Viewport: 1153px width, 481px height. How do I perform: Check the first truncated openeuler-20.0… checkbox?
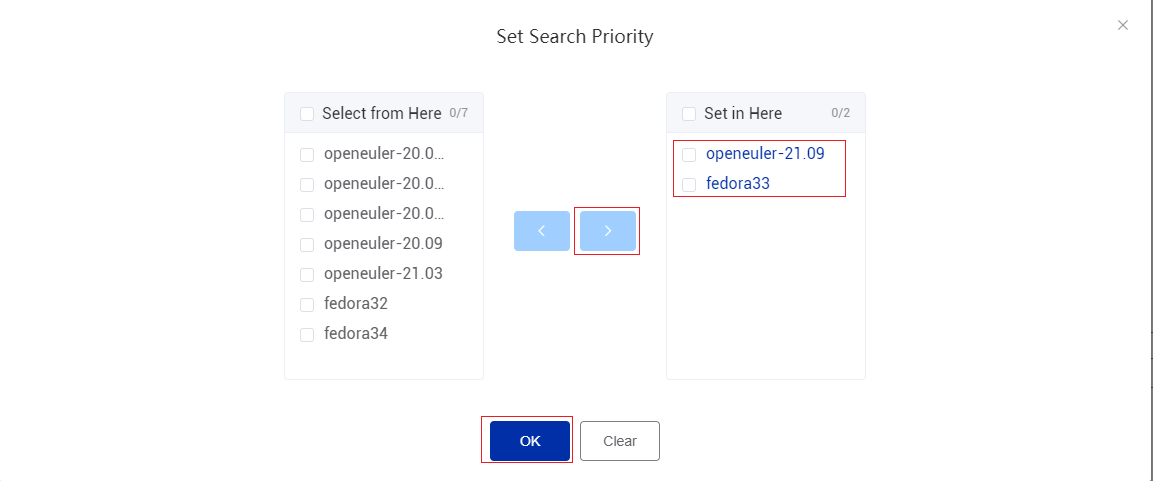(x=307, y=155)
